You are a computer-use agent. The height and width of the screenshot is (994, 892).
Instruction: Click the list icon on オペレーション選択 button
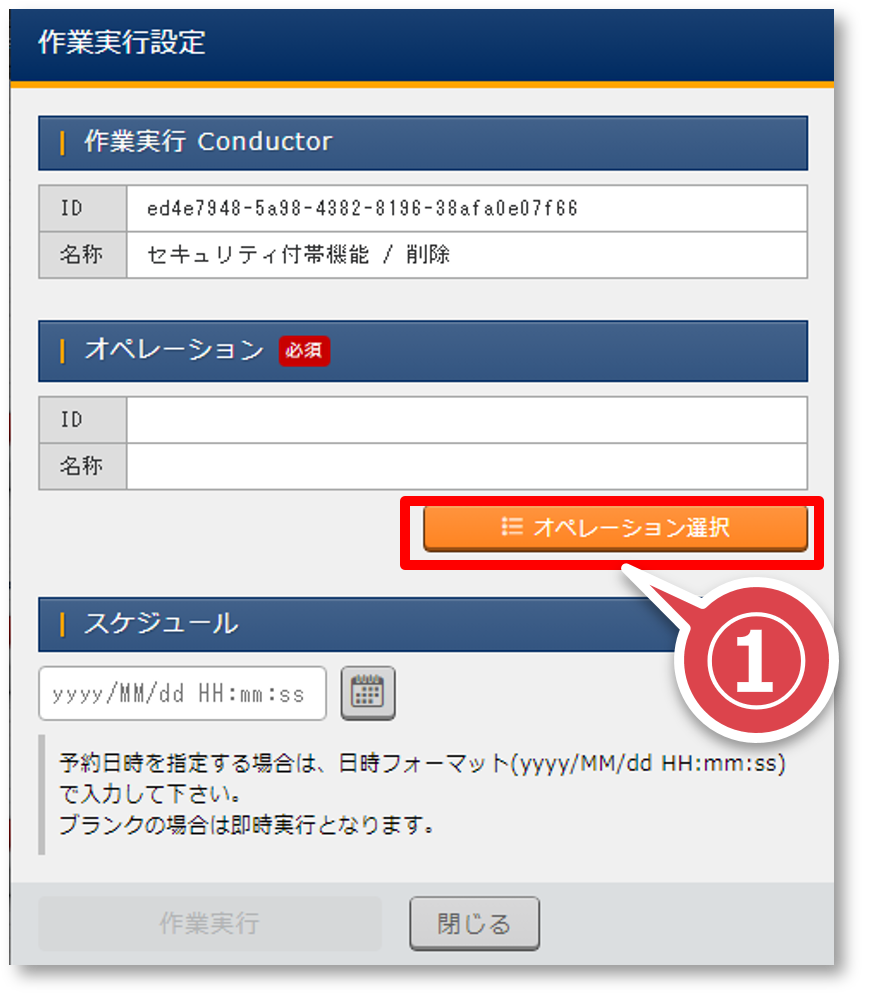point(512,527)
